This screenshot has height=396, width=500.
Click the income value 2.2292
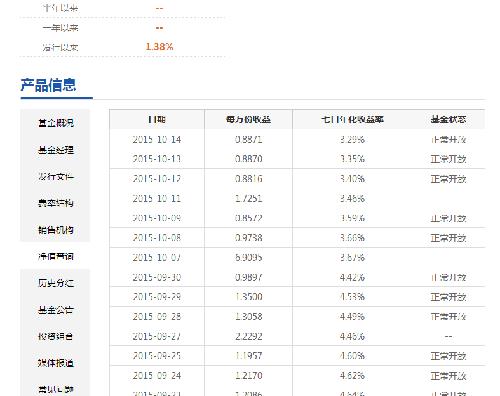click(x=248, y=336)
